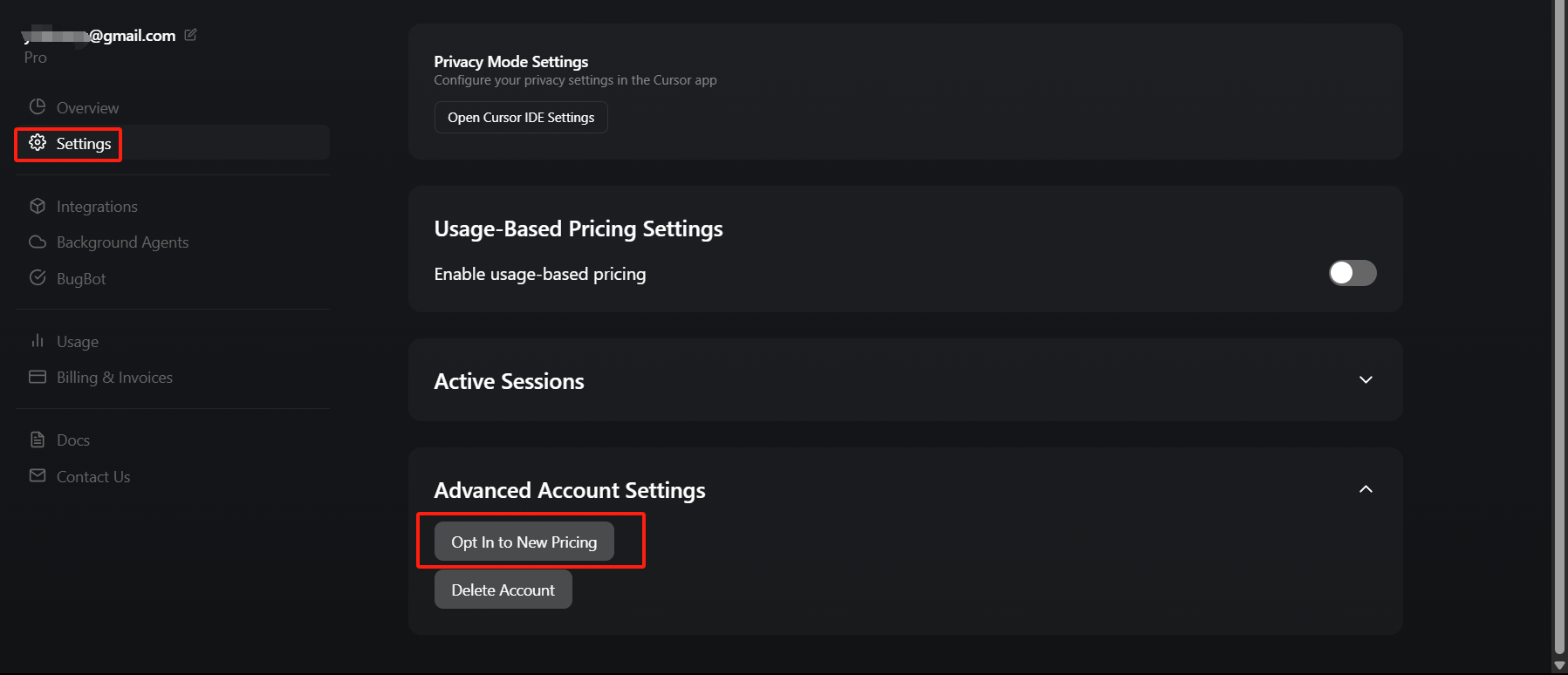The image size is (1568, 675).
Task: Open Overview via its pie chart icon
Action: point(37,106)
